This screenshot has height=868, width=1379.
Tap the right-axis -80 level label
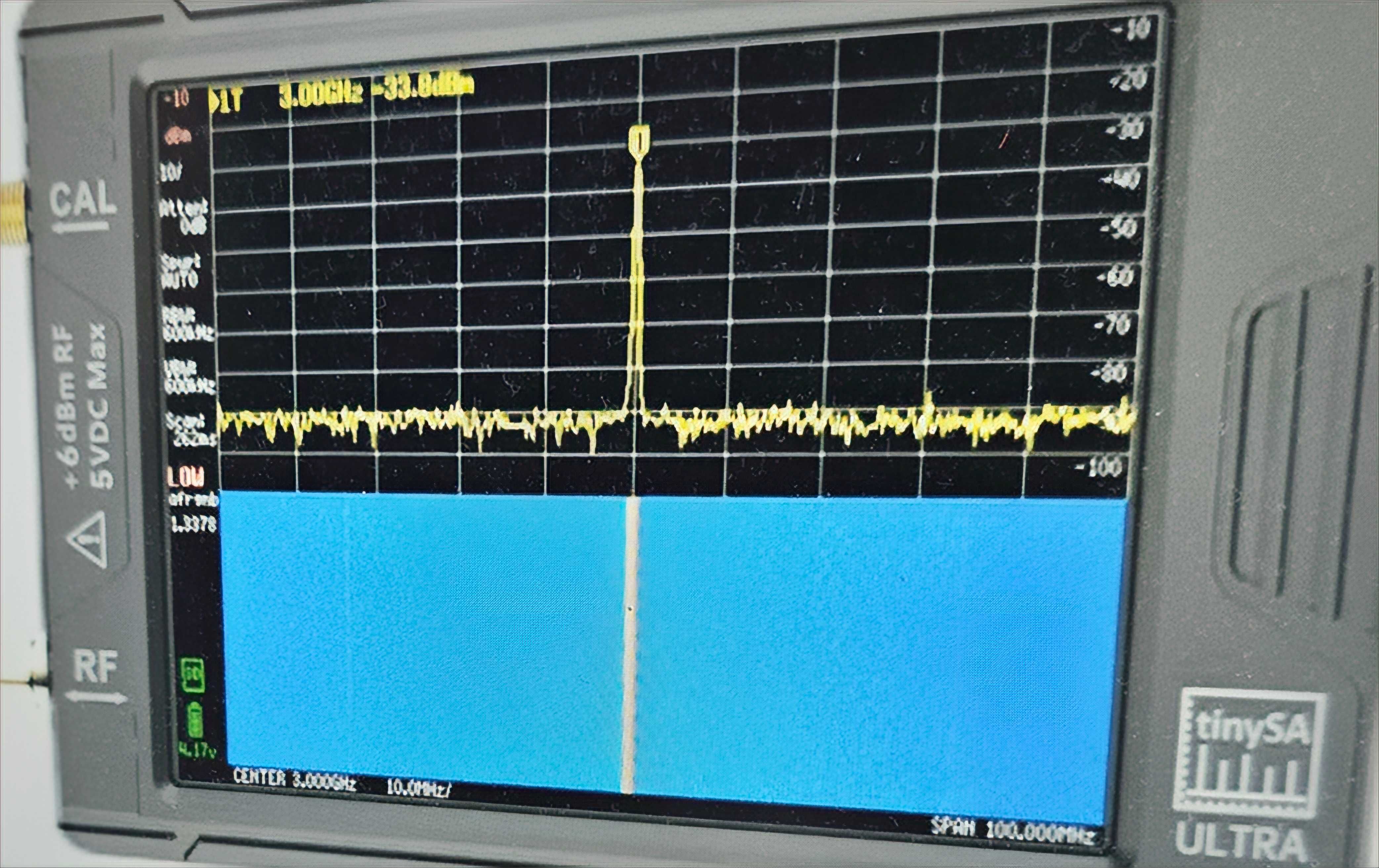click(1109, 373)
